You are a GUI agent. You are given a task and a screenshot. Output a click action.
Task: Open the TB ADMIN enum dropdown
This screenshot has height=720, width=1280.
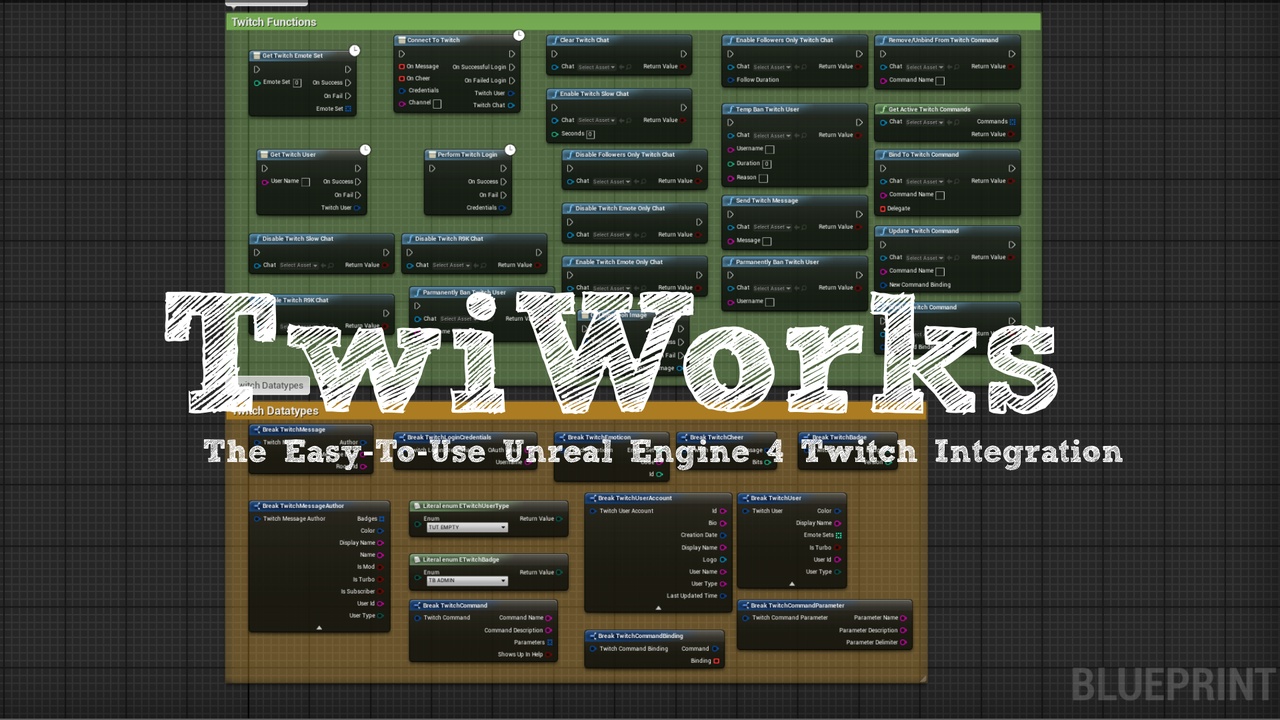[x=467, y=580]
